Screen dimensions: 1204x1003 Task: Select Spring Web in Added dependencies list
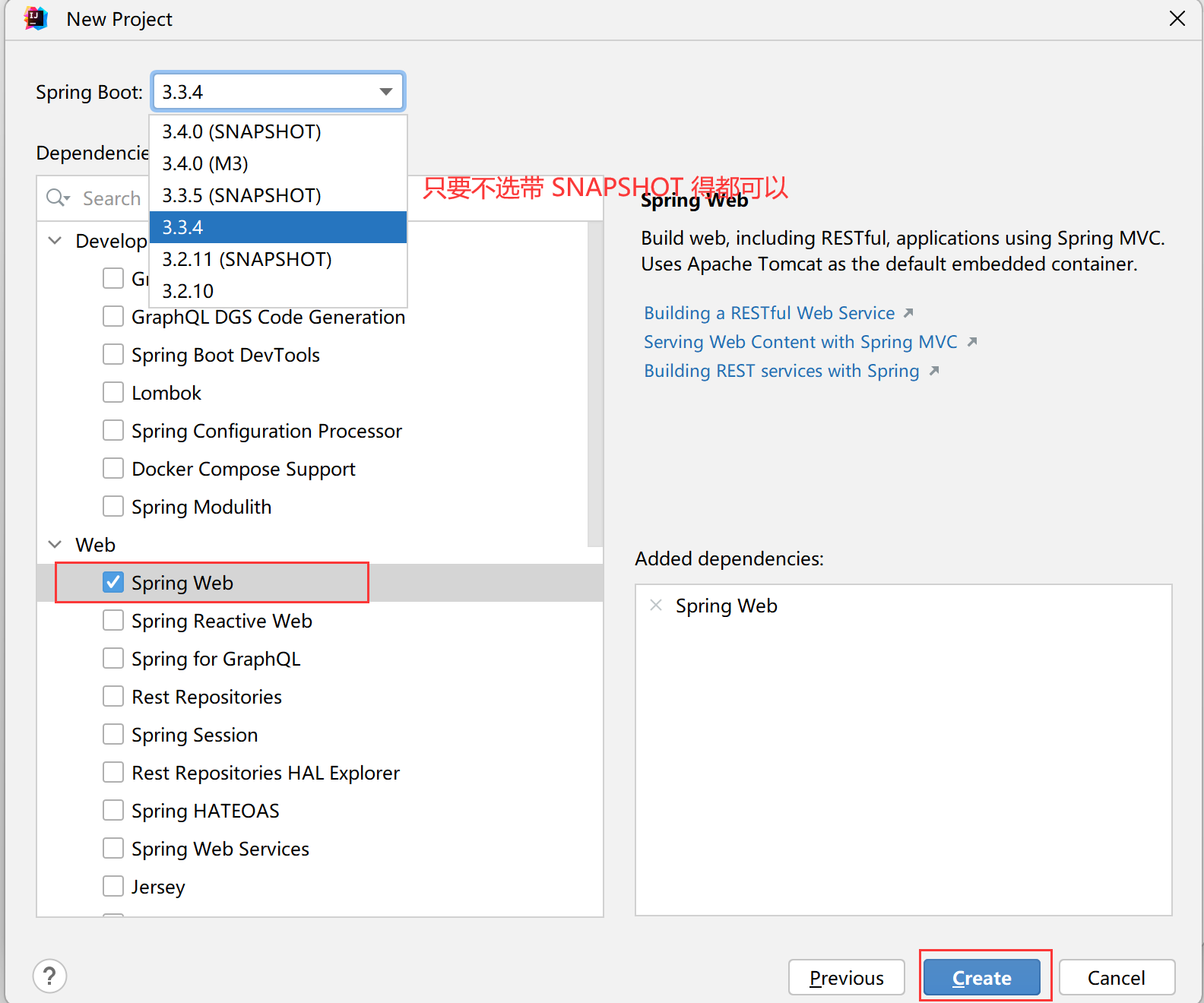[x=726, y=606]
